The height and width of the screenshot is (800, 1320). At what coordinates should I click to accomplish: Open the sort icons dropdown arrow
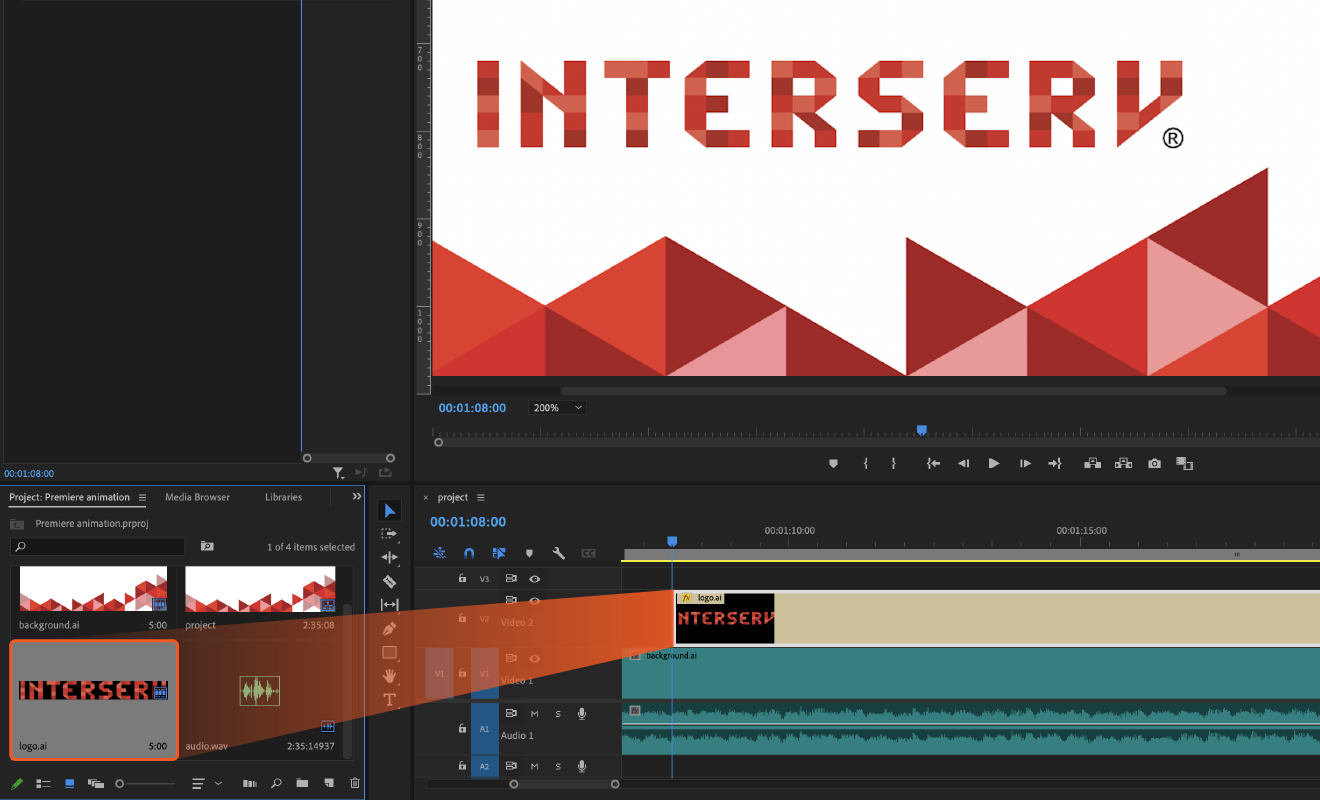[x=218, y=783]
